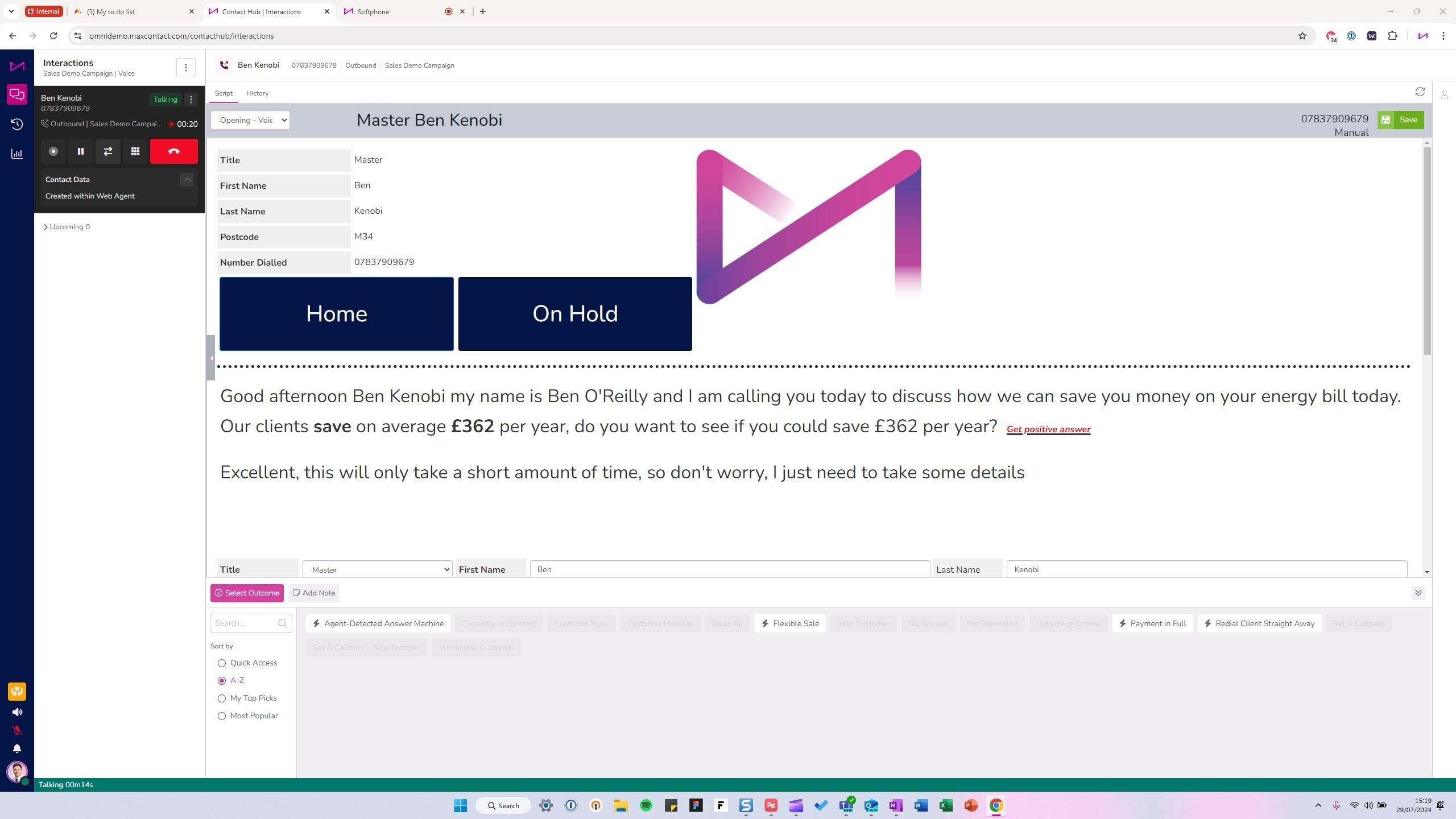Open the call transfer arrows icon
The height and width of the screenshot is (819, 1456).
click(x=108, y=151)
